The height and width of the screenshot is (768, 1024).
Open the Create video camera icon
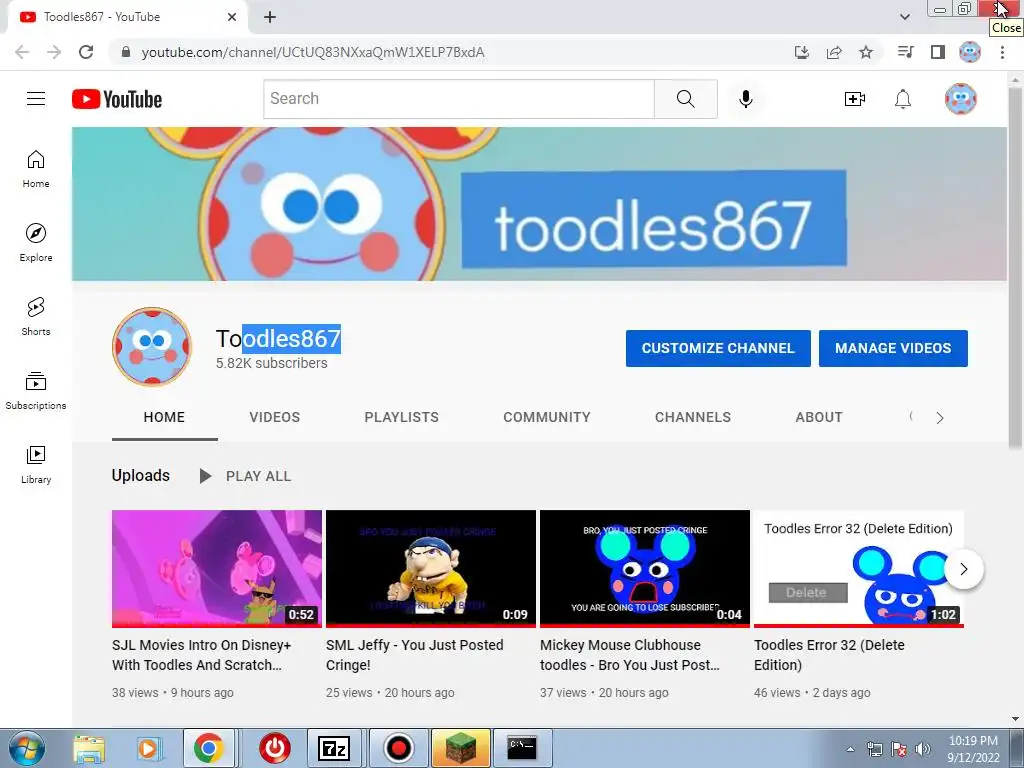pyautogui.click(x=854, y=99)
